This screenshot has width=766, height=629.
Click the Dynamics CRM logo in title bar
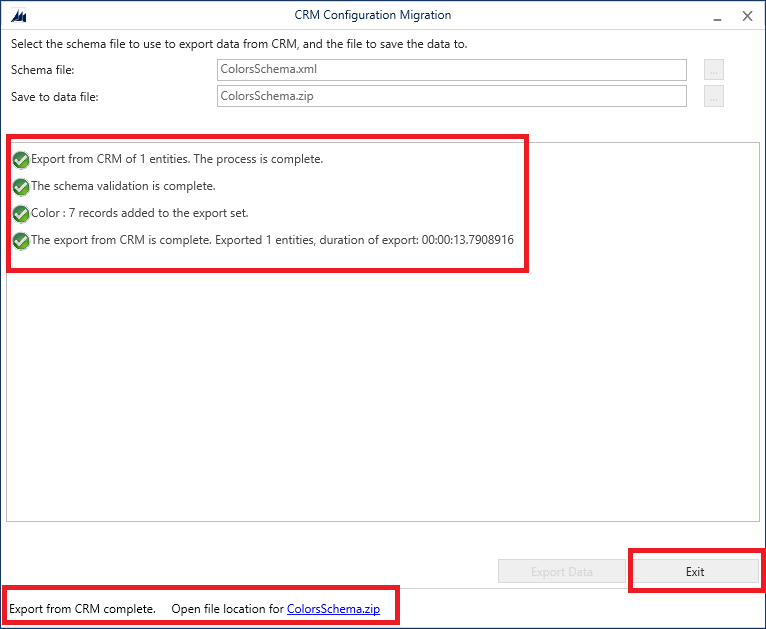[19, 16]
